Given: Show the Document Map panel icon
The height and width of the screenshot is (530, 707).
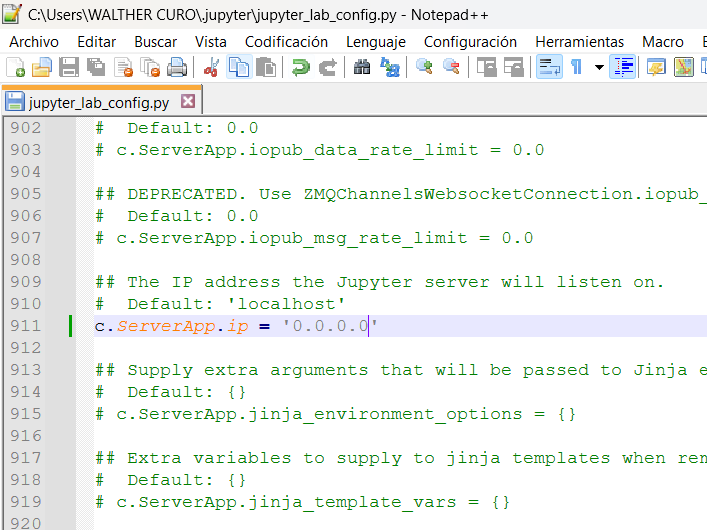Looking at the screenshot, I should click(684, 68).
